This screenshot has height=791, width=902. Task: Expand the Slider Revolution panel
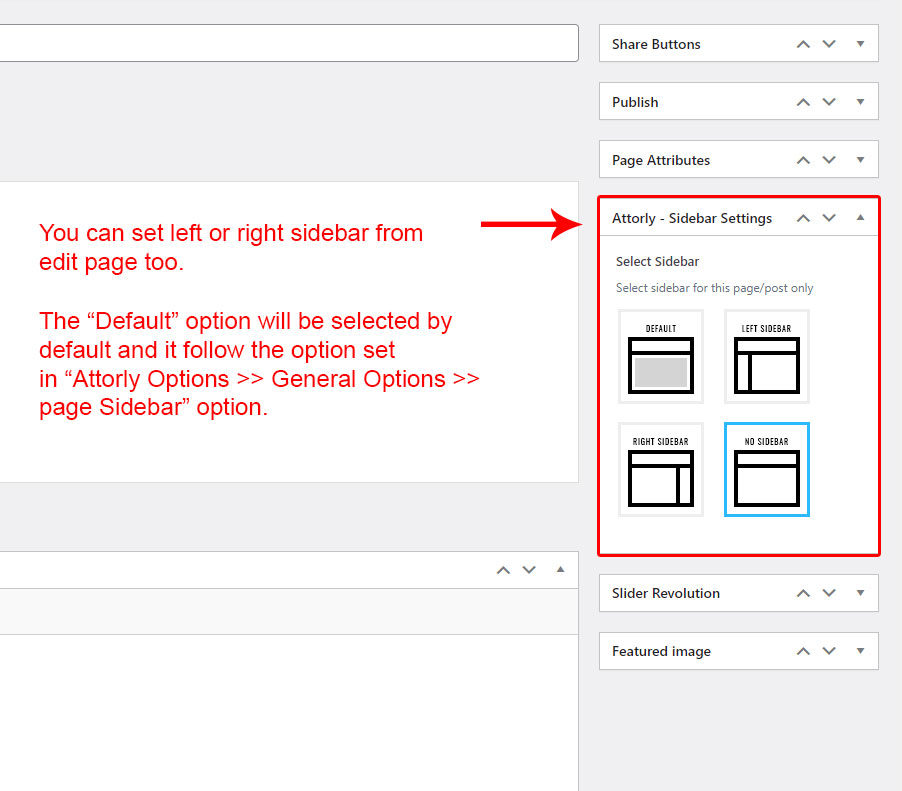(x=860, y=593)
